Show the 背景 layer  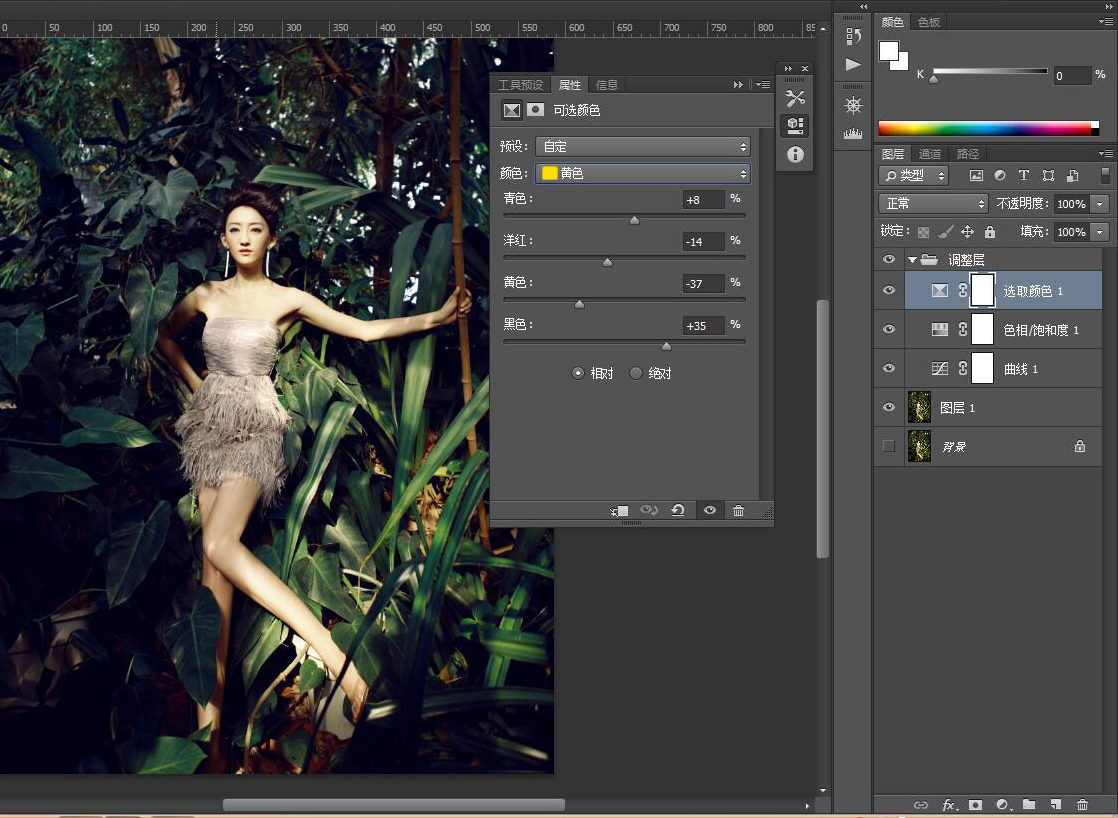889,446
